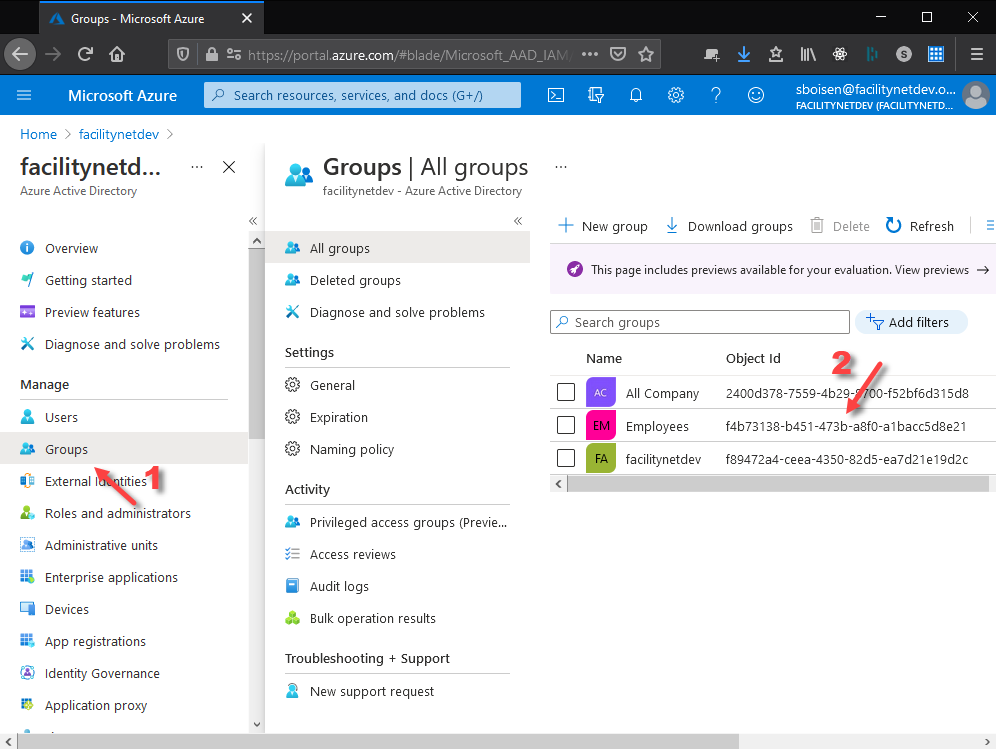Bookmark this page with the star icon
The width and height of the screenshot is (996, 749).
646,55
